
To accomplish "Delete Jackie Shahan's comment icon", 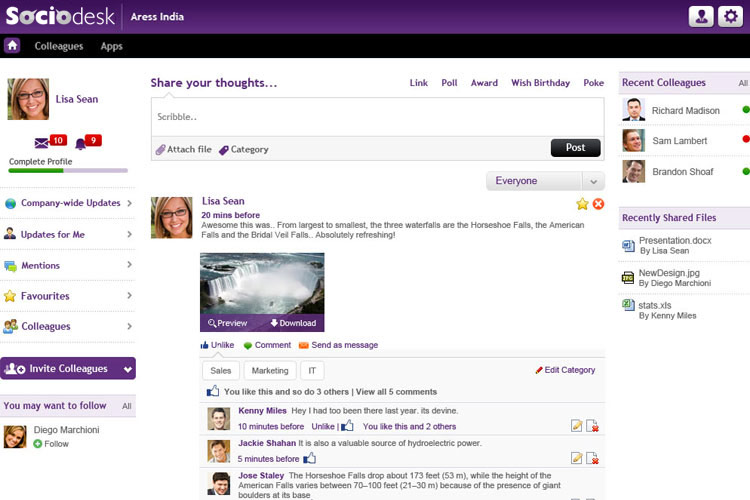I will click(x=592, y=458).
